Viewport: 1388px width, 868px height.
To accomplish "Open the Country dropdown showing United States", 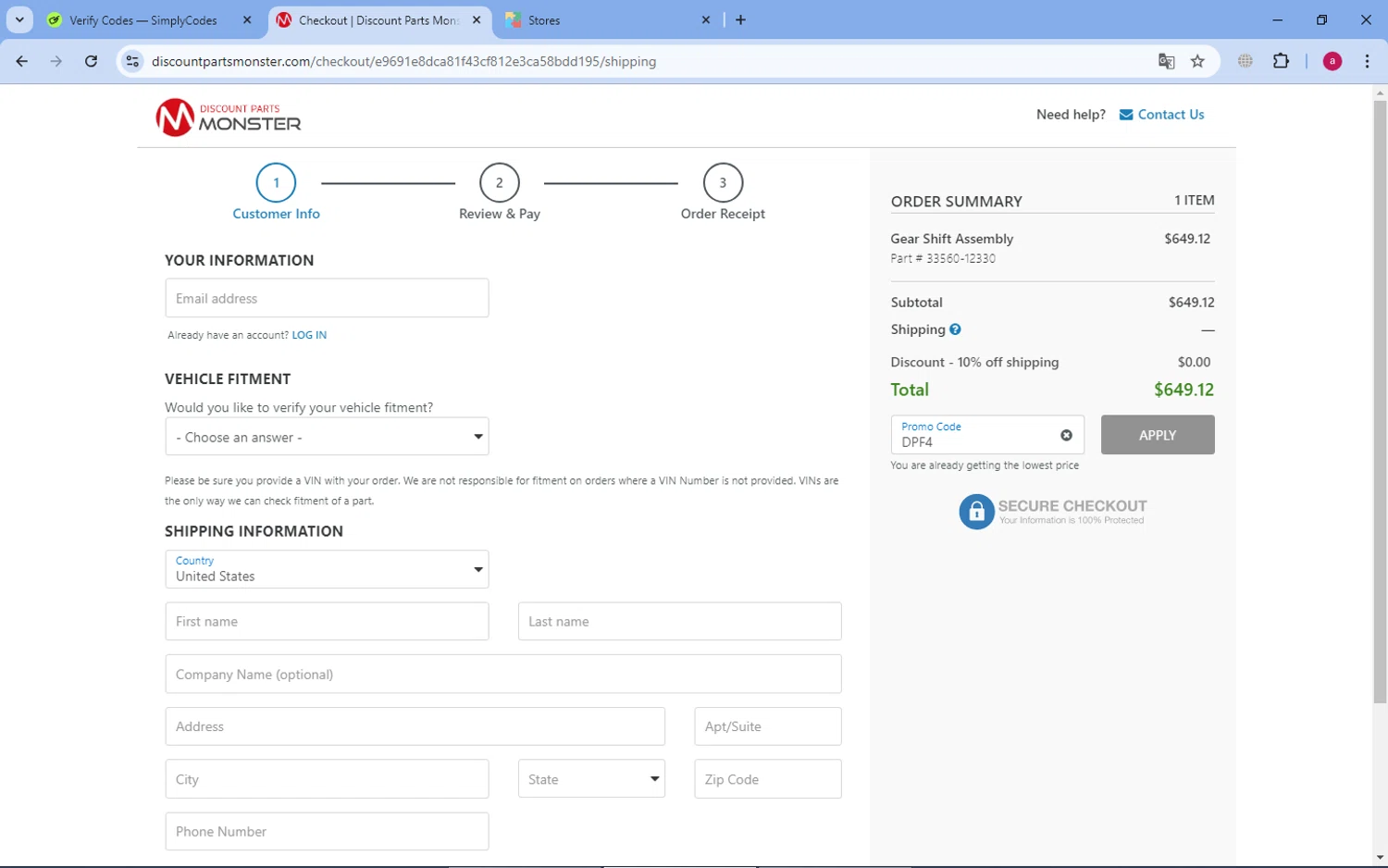I will [x=327, y=569].
